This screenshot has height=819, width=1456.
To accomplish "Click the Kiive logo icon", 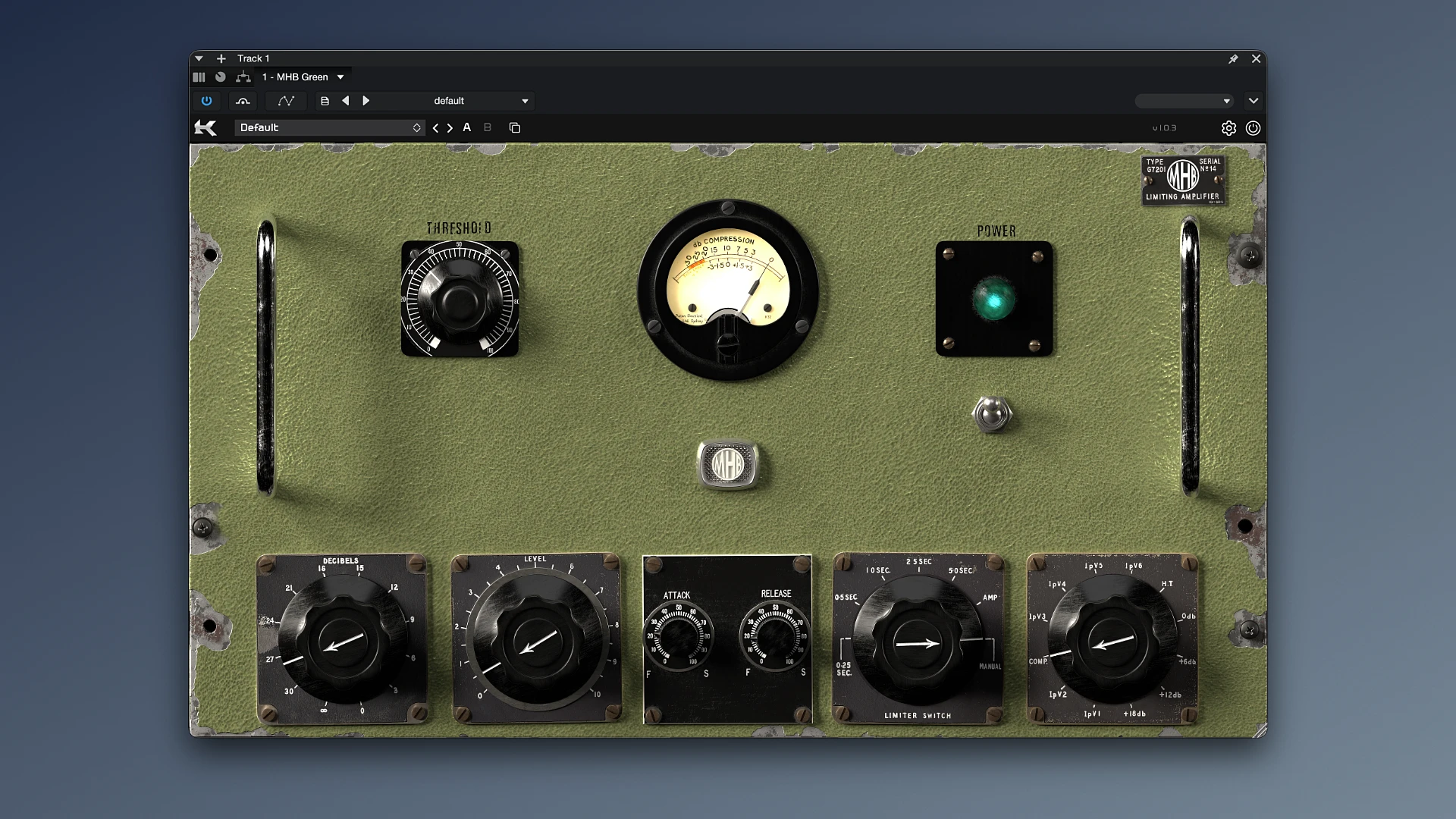I will pos(206,127).
